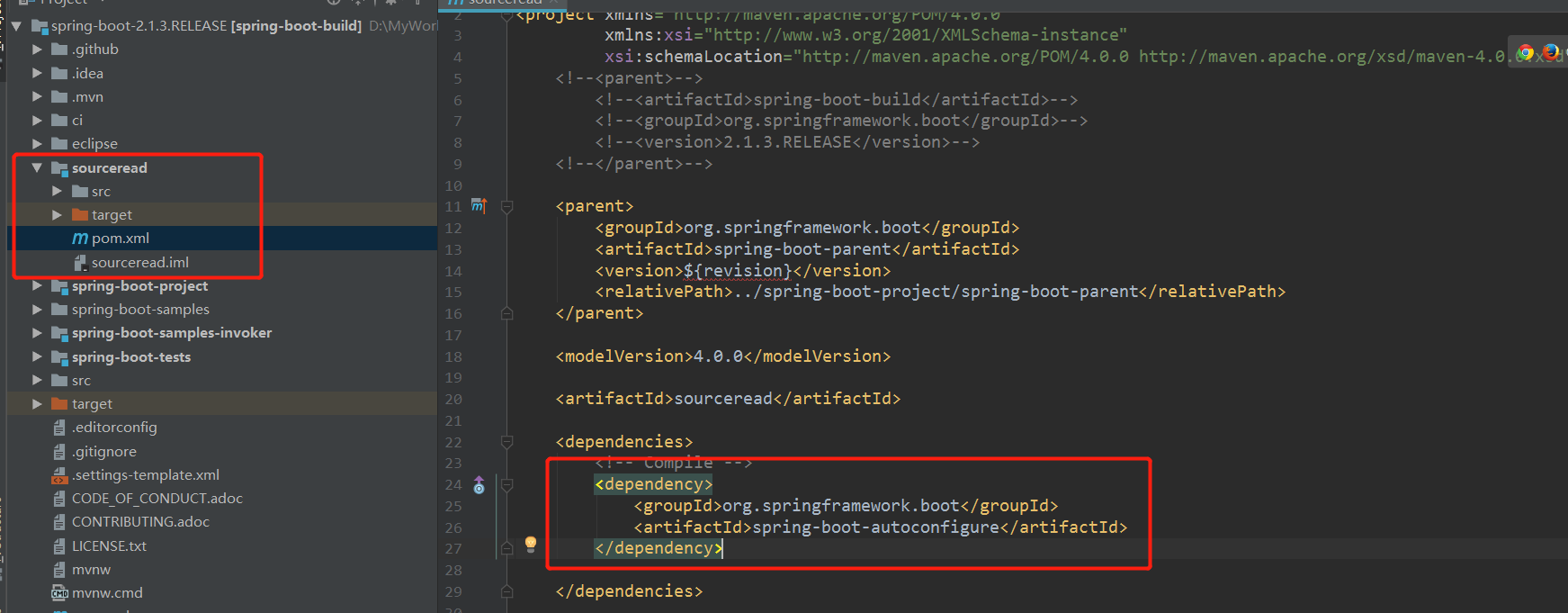Expand the src folder under sourceread
The width and height of the screenshot is (1568, 613).
tap(57, 191)
